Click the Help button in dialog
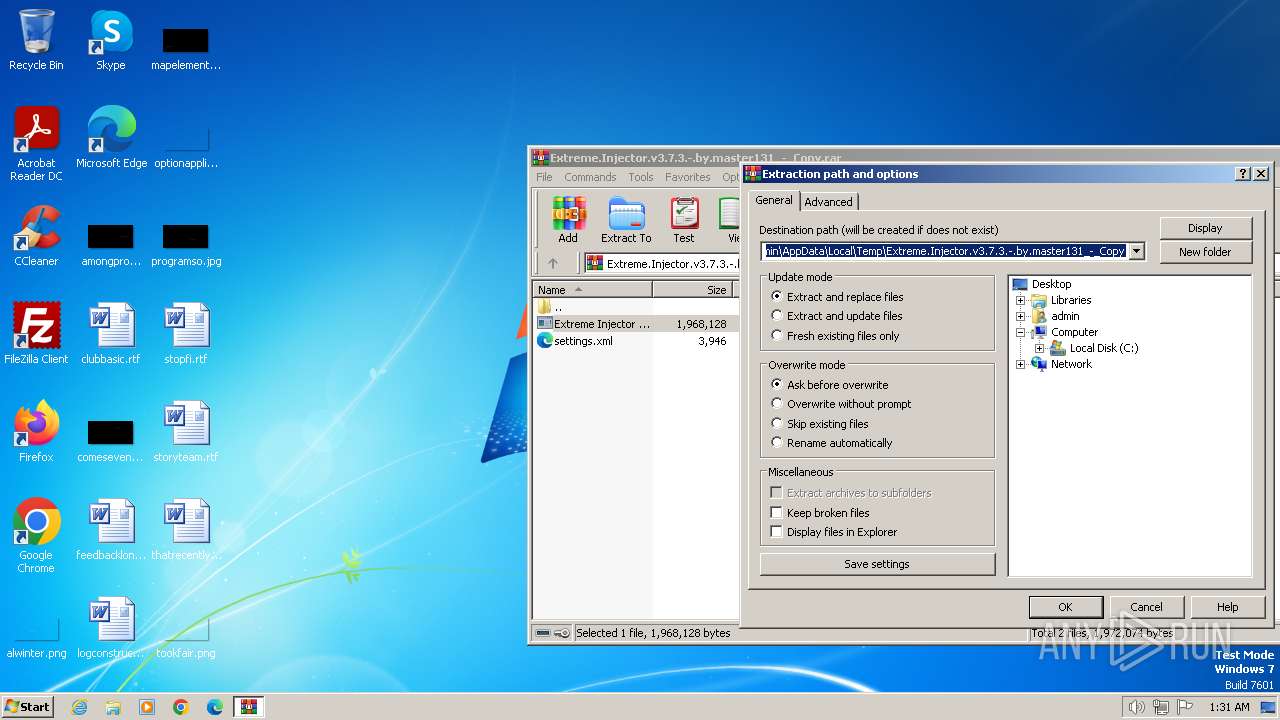The width and height of the screenshot is (1280, 720). (1227, 607)
